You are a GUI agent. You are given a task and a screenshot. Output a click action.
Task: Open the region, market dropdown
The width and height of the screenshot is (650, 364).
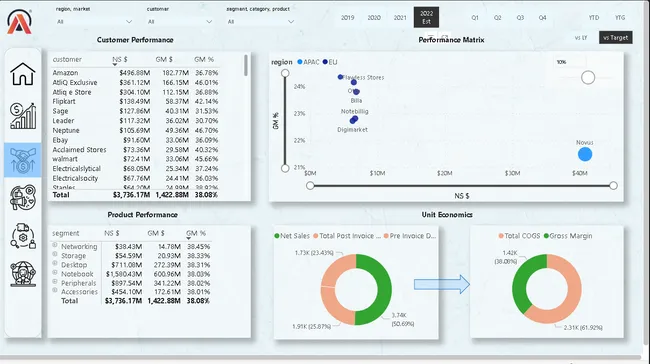click(x=94, y=22)
